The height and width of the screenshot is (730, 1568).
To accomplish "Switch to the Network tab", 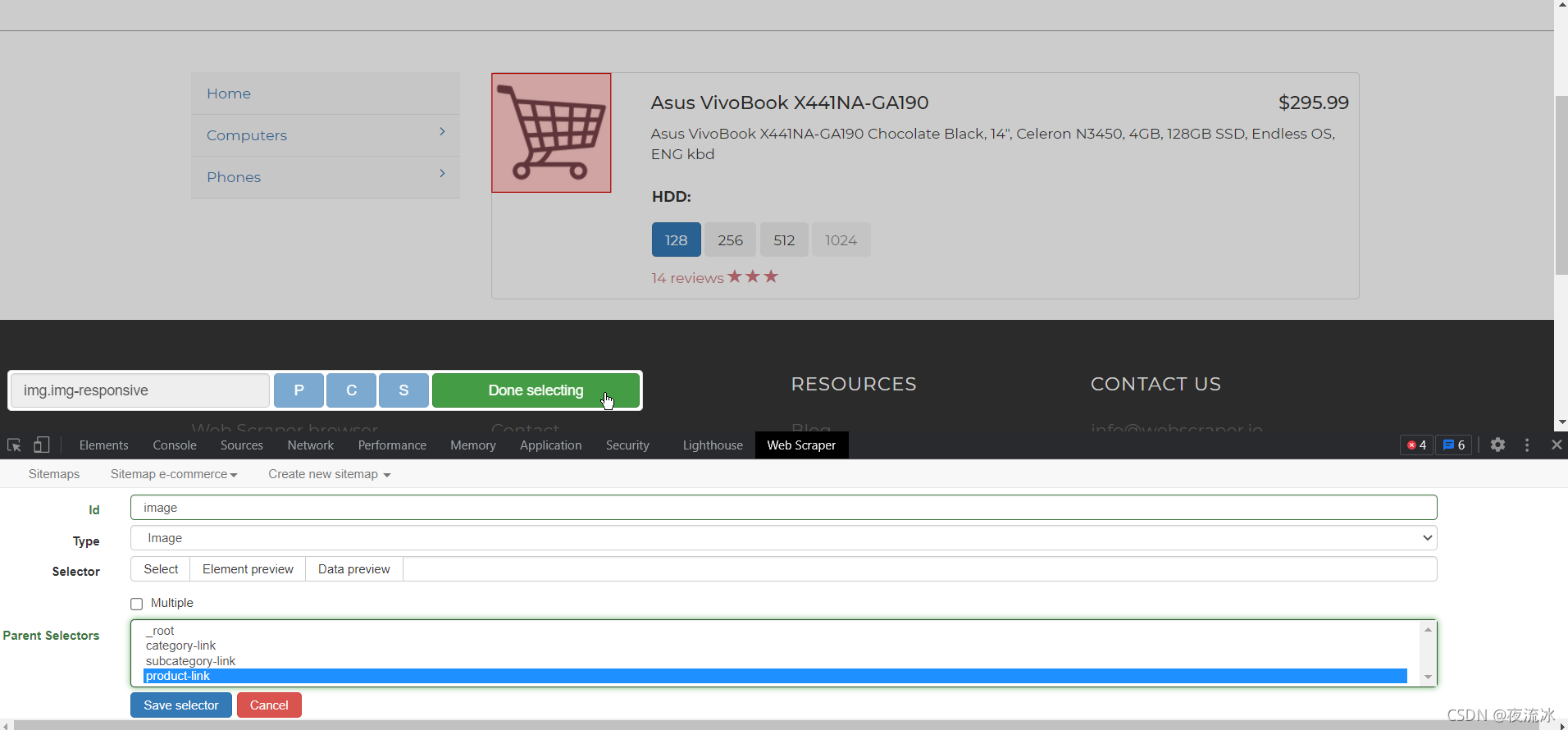I will pos(311,445).
